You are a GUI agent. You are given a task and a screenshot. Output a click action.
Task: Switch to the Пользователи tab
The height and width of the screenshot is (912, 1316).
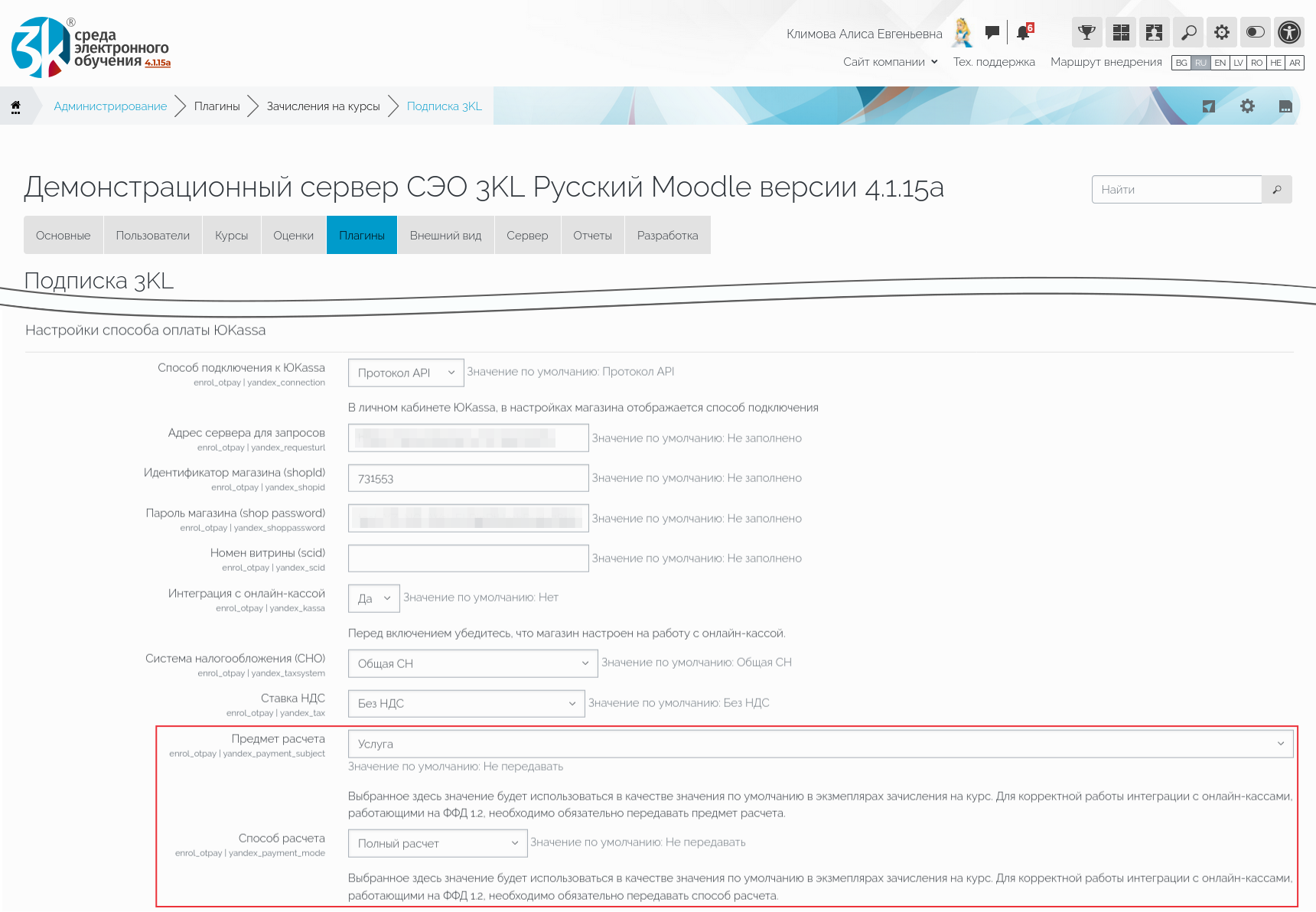click(152, 235)
